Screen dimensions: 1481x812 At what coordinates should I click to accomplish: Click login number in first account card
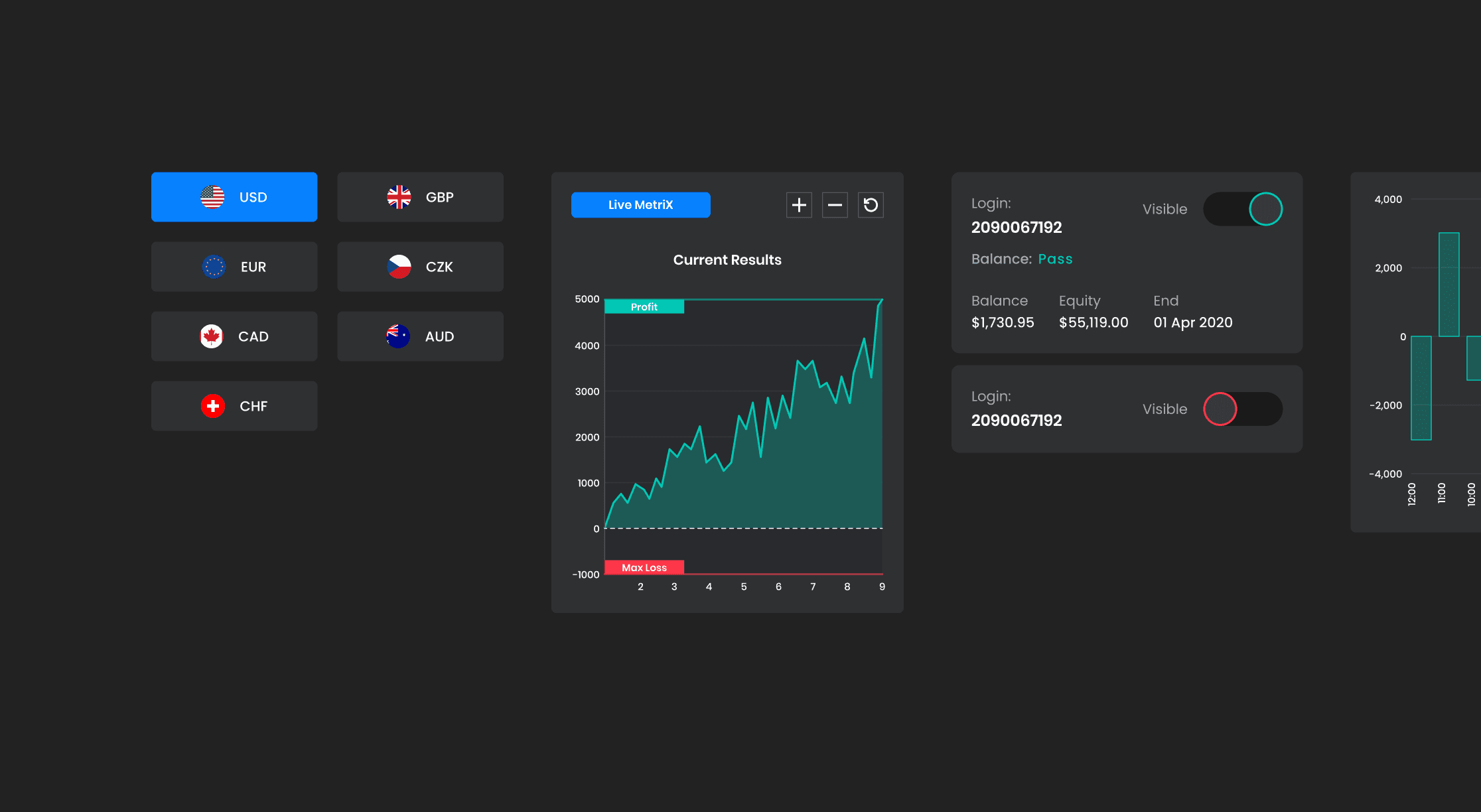(x=1017, y=228)
